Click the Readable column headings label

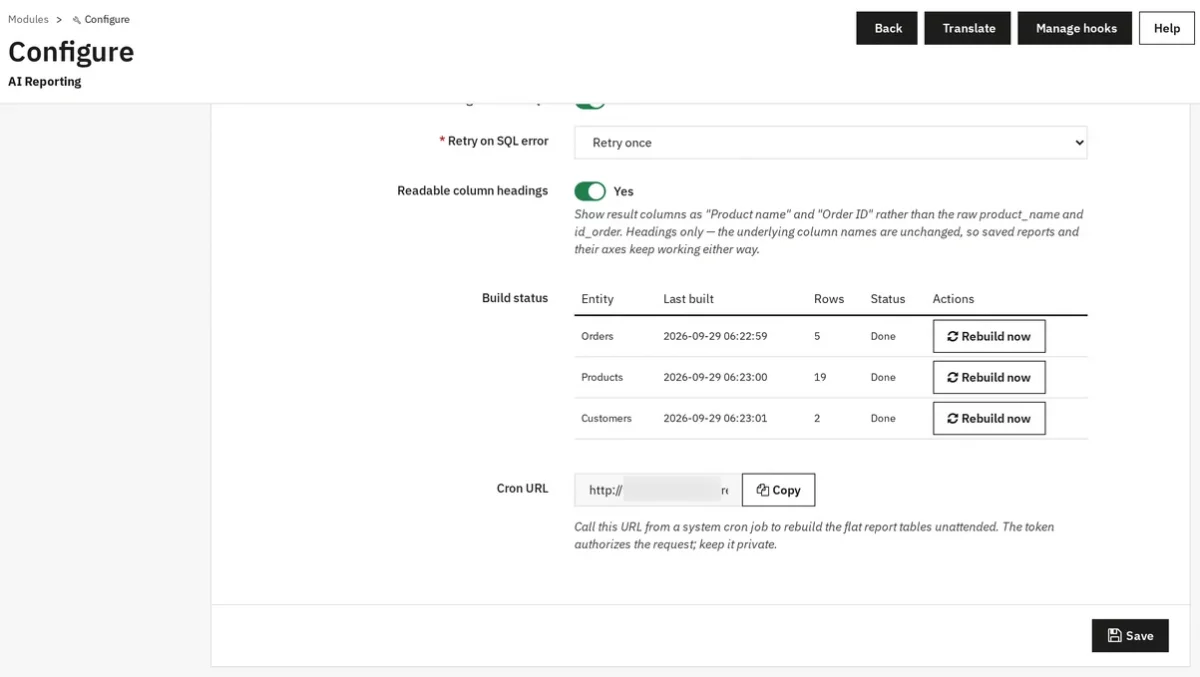pyautogui.click(x=472, y=190)
